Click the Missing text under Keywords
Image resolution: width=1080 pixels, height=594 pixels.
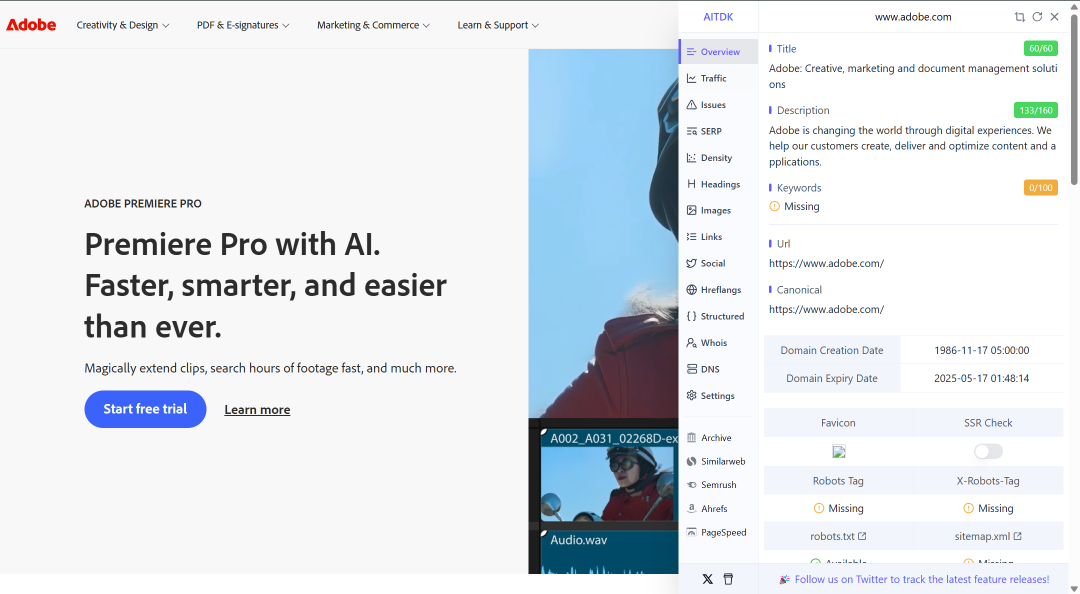click(802, 206)
